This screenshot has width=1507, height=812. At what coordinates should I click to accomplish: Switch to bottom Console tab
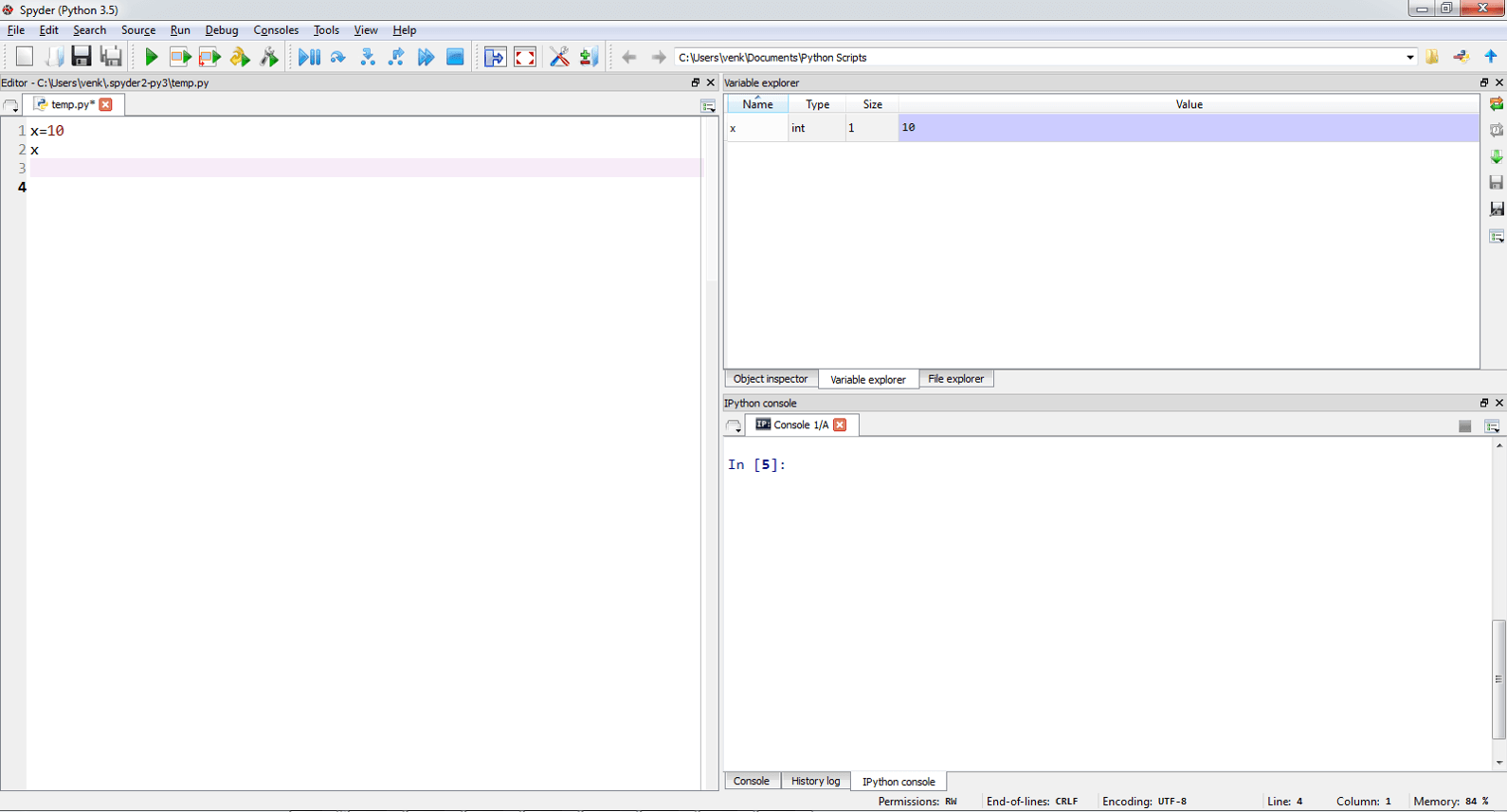coord(752,781)
